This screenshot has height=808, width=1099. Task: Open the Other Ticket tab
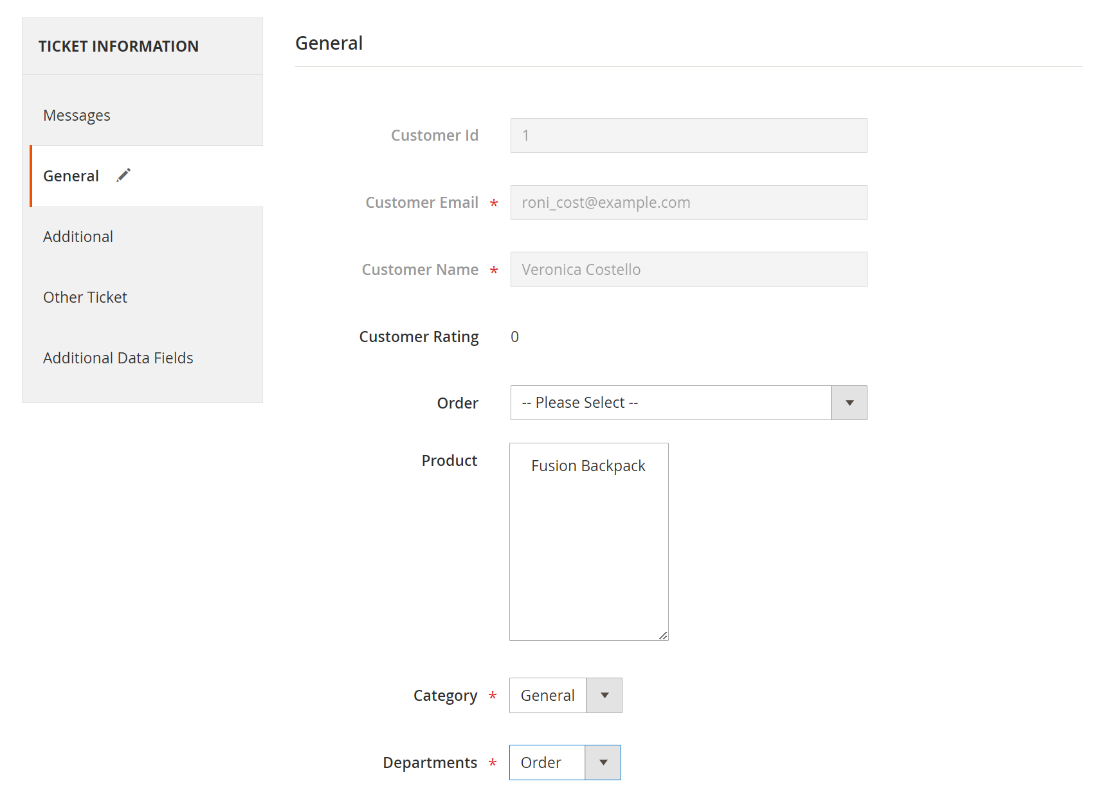(x=85, y=298)
